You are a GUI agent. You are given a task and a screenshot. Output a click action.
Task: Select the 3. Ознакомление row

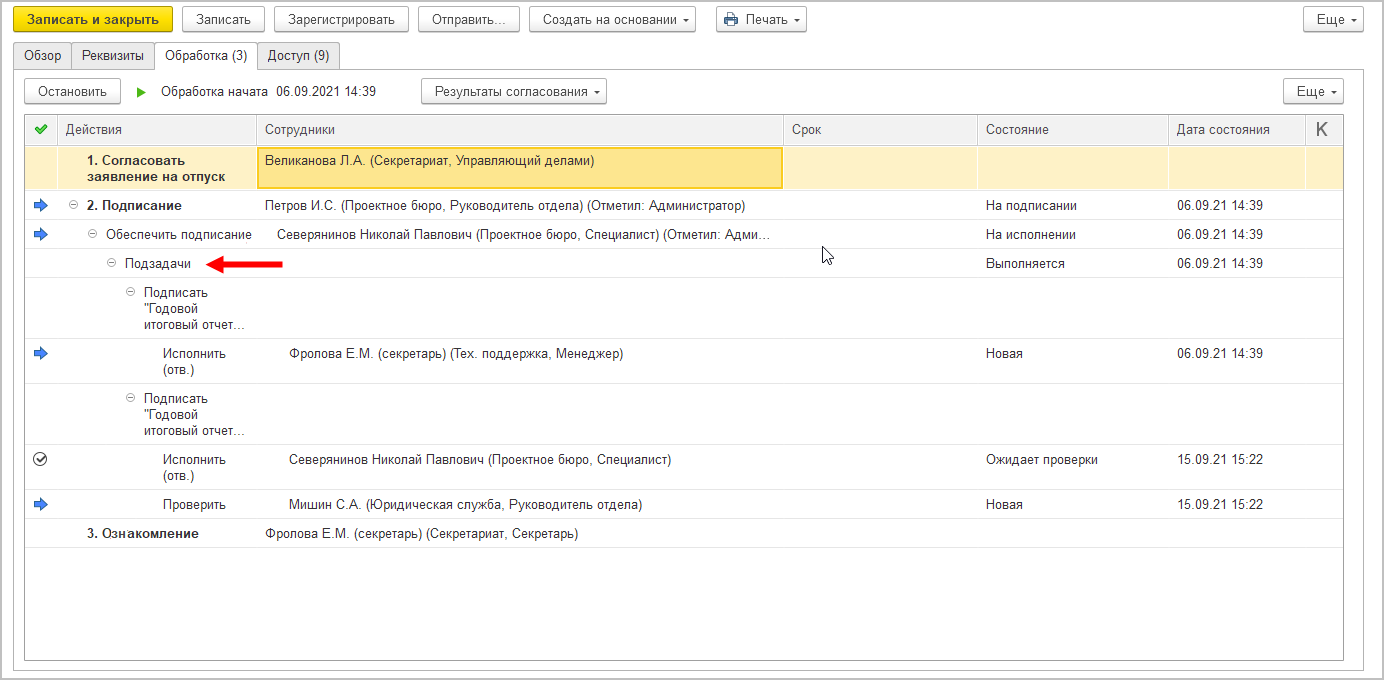143,533
